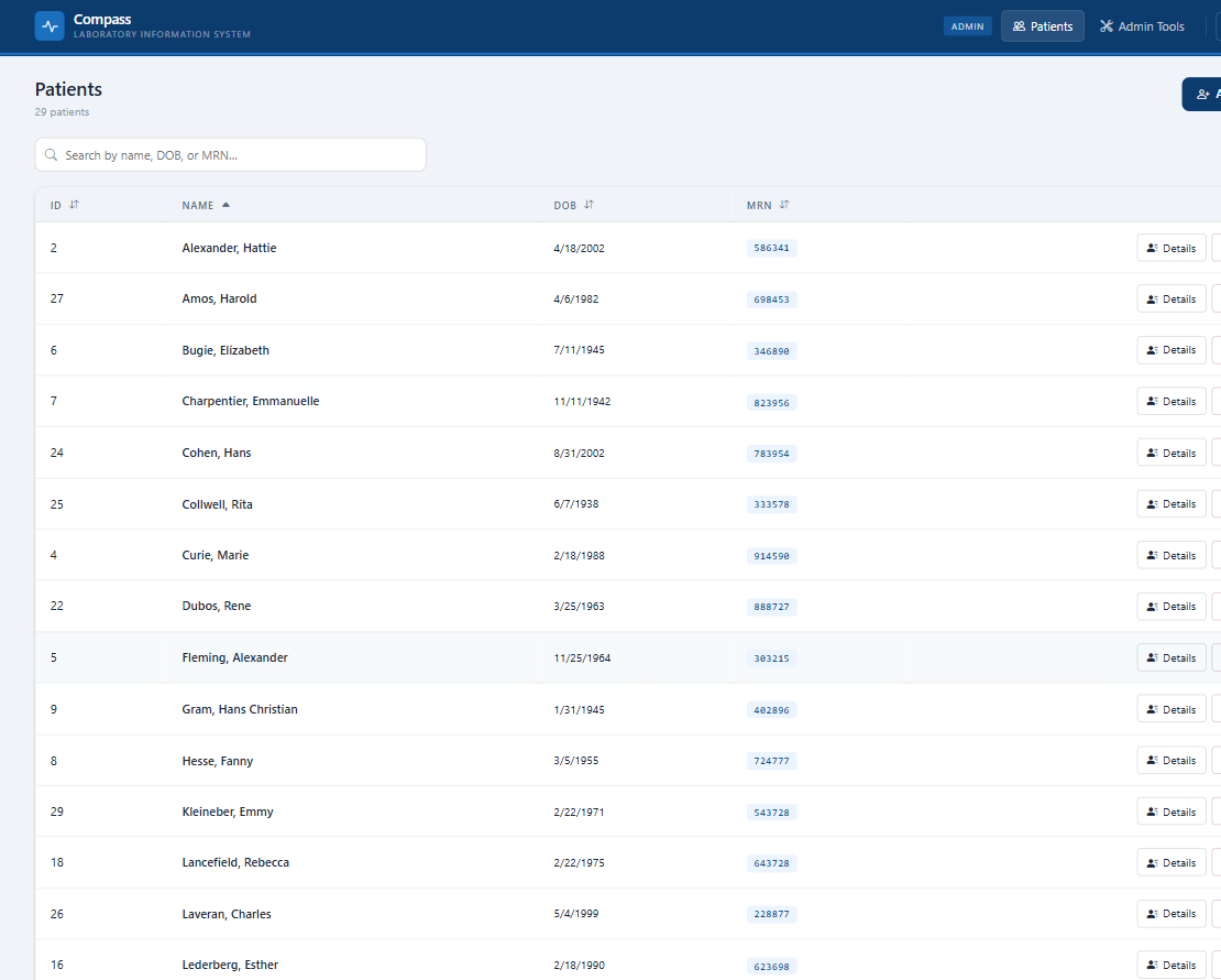This screenshot has height=980, width=1221.
Task: Open Details for Kleineber, Emmy
Action: tap(1171, 812)
